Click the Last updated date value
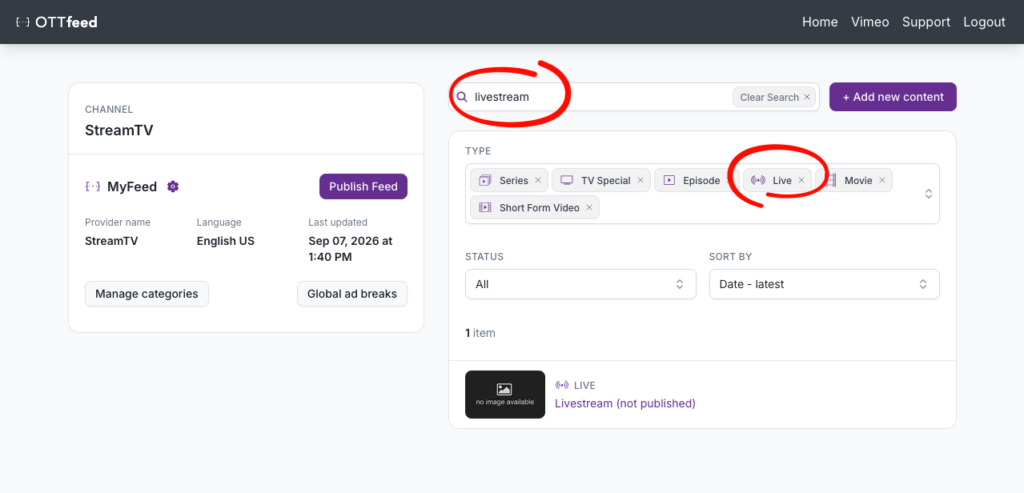Image resolution: width=1024 pixels, height=493 pixels. pos(350,249)
